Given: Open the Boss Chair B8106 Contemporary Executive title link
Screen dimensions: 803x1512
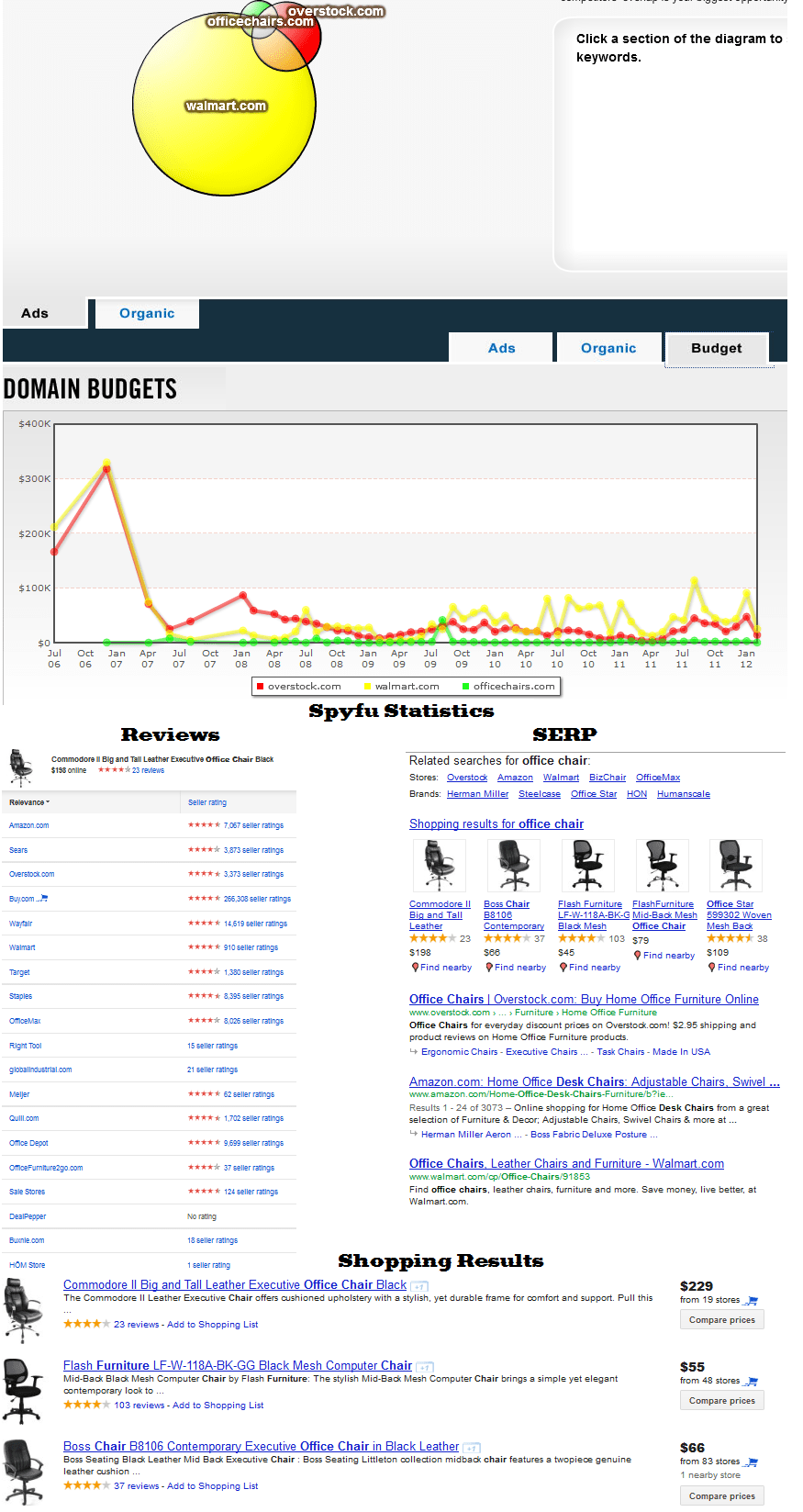Looking at the screenshot, I should coord(261,1447).
